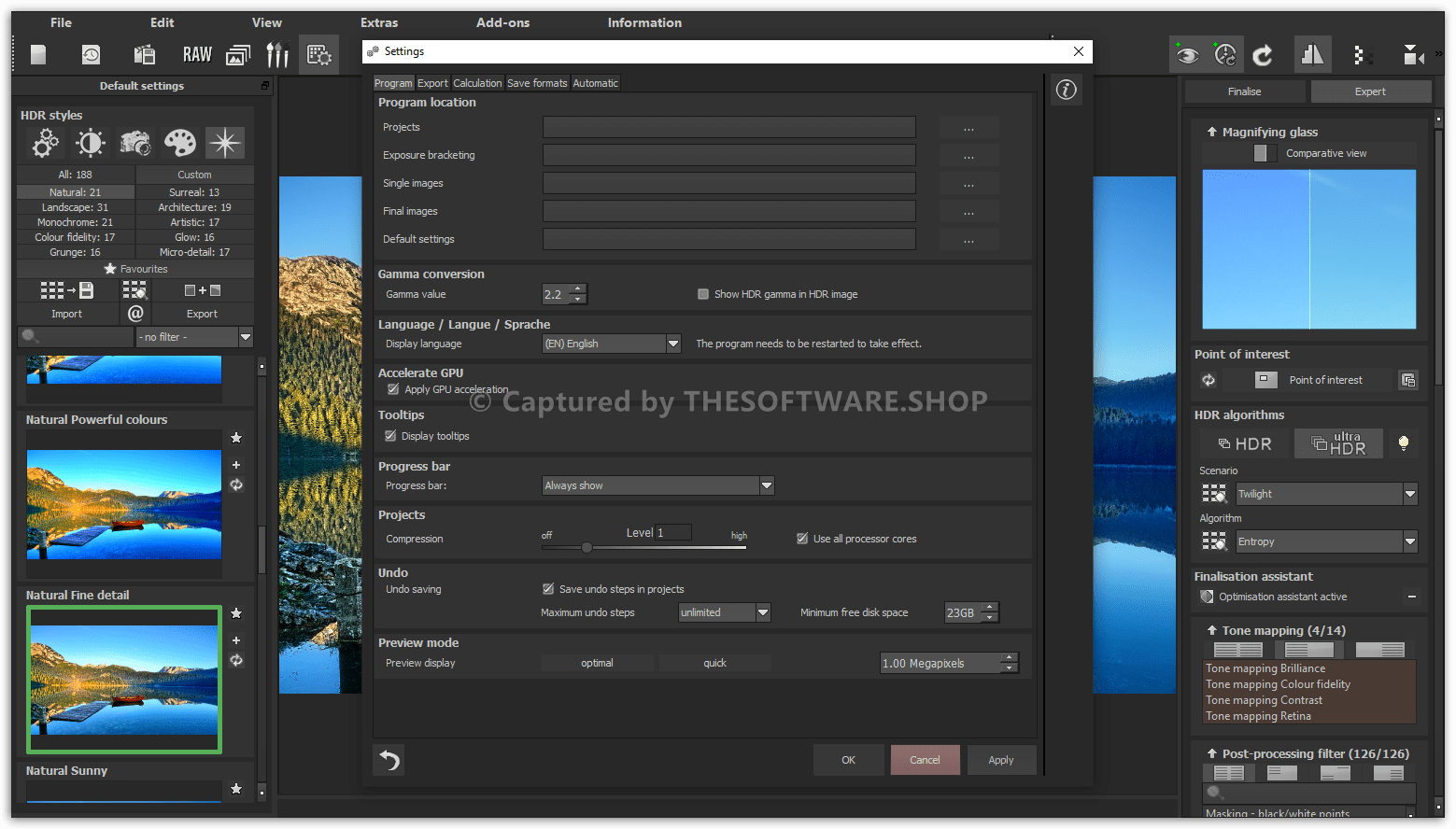This screenshot has width=1456, height=829.
Task: Open the Display language dropdown
Action: tap(672, 344)
